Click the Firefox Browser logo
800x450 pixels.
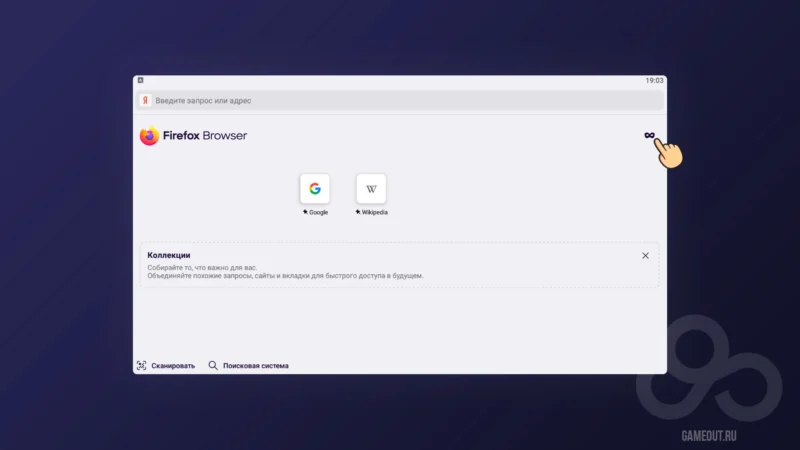click(193, 136)
